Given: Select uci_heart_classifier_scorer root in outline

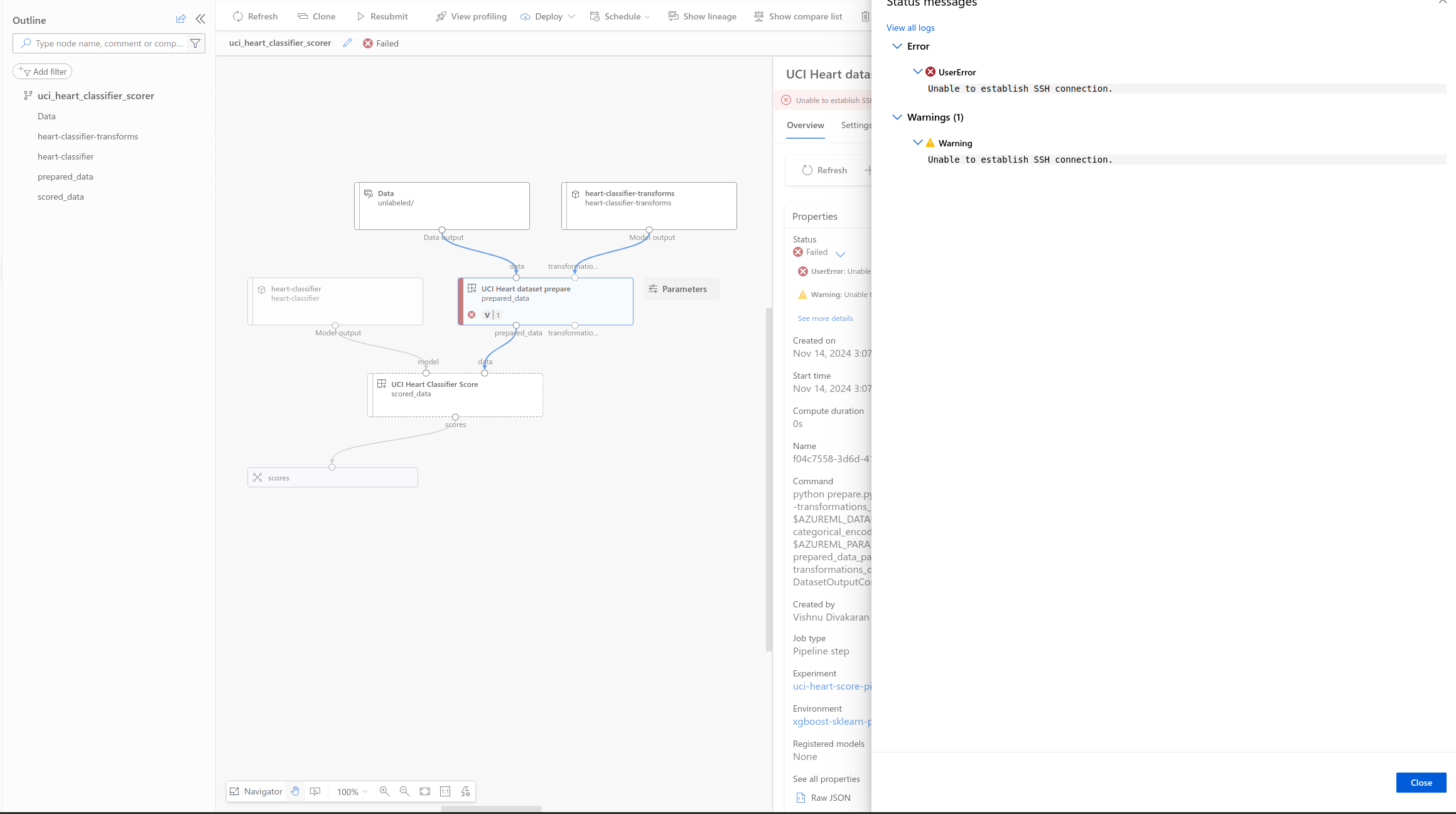Looking at the screenshot, I should point(95,95).
